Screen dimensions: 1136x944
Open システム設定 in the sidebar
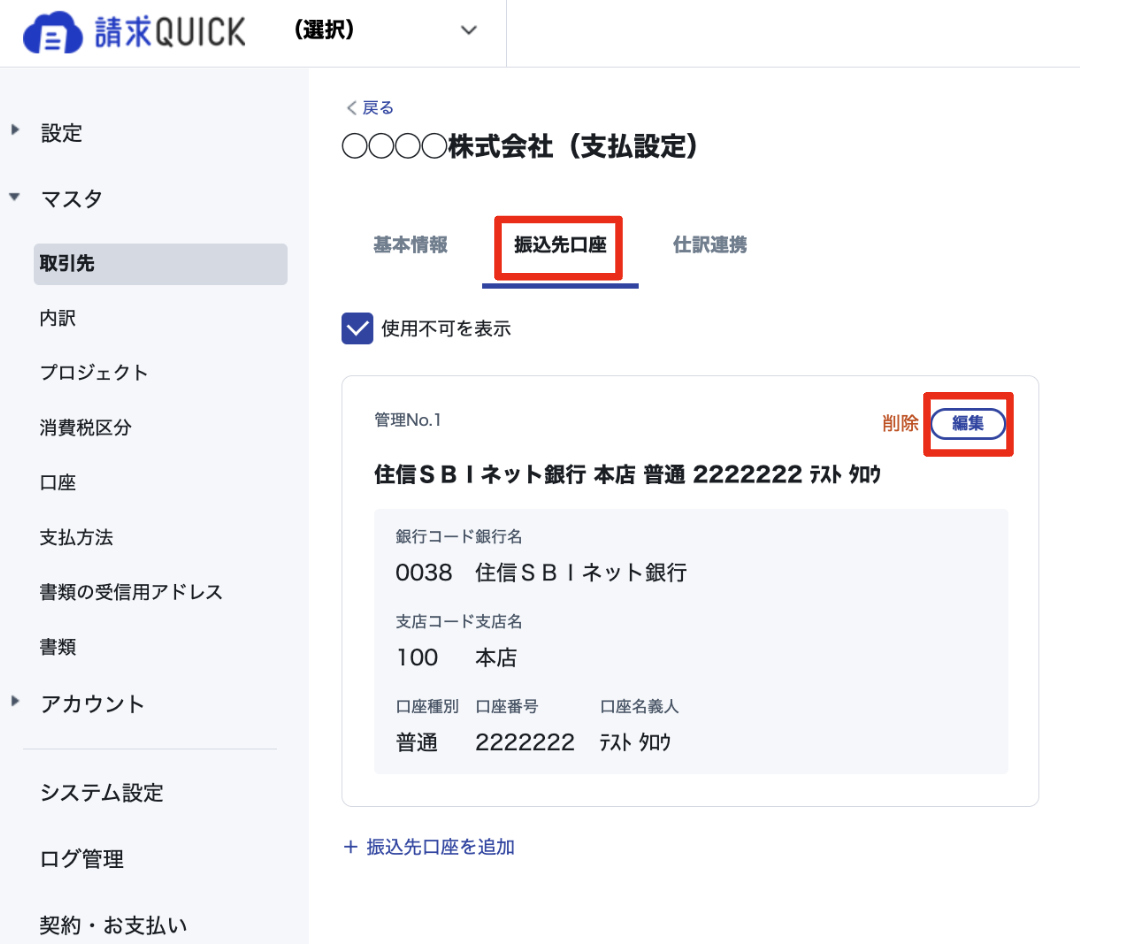pos(102,793)
